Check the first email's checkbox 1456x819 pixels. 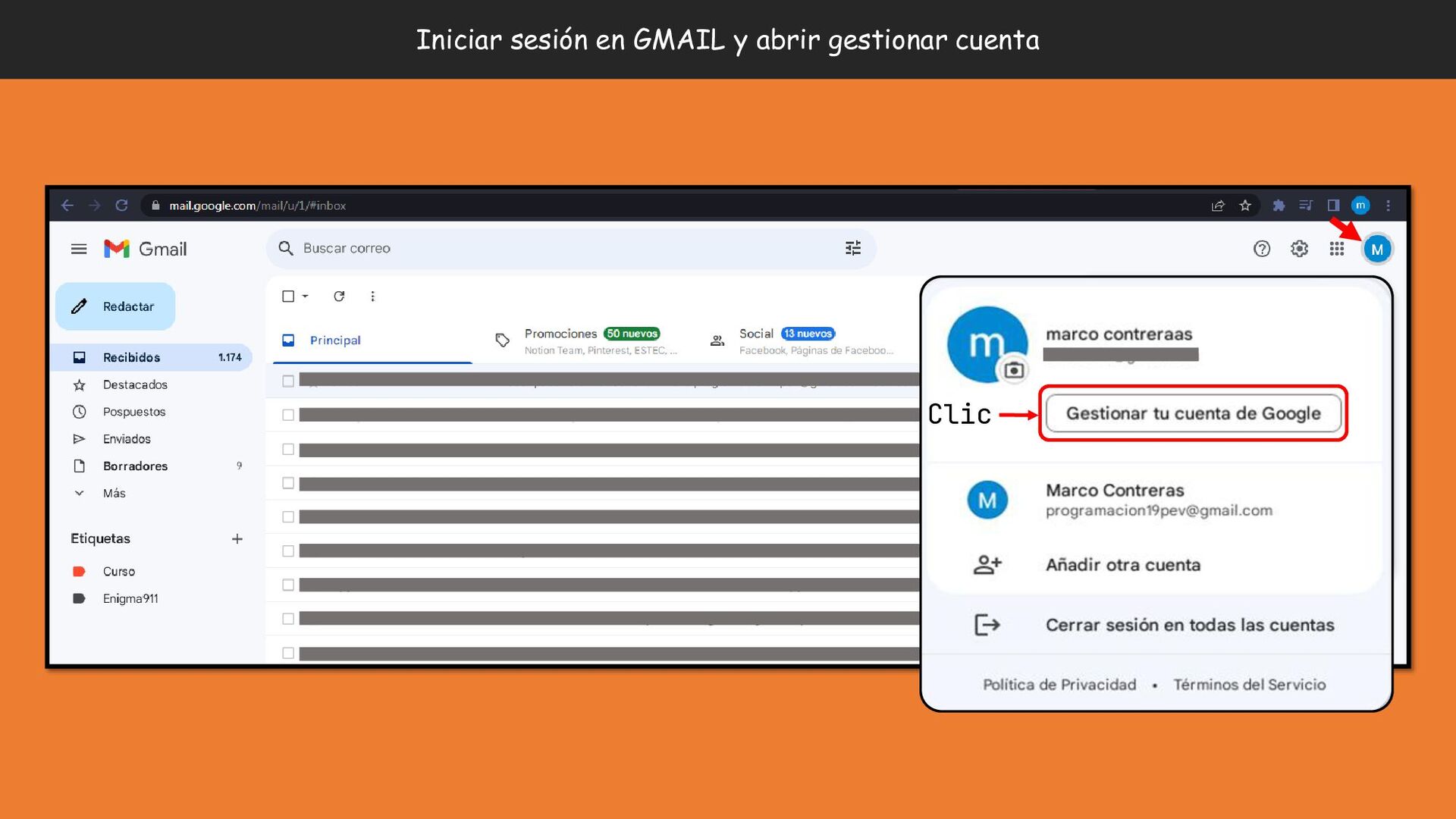pos(288,381)
